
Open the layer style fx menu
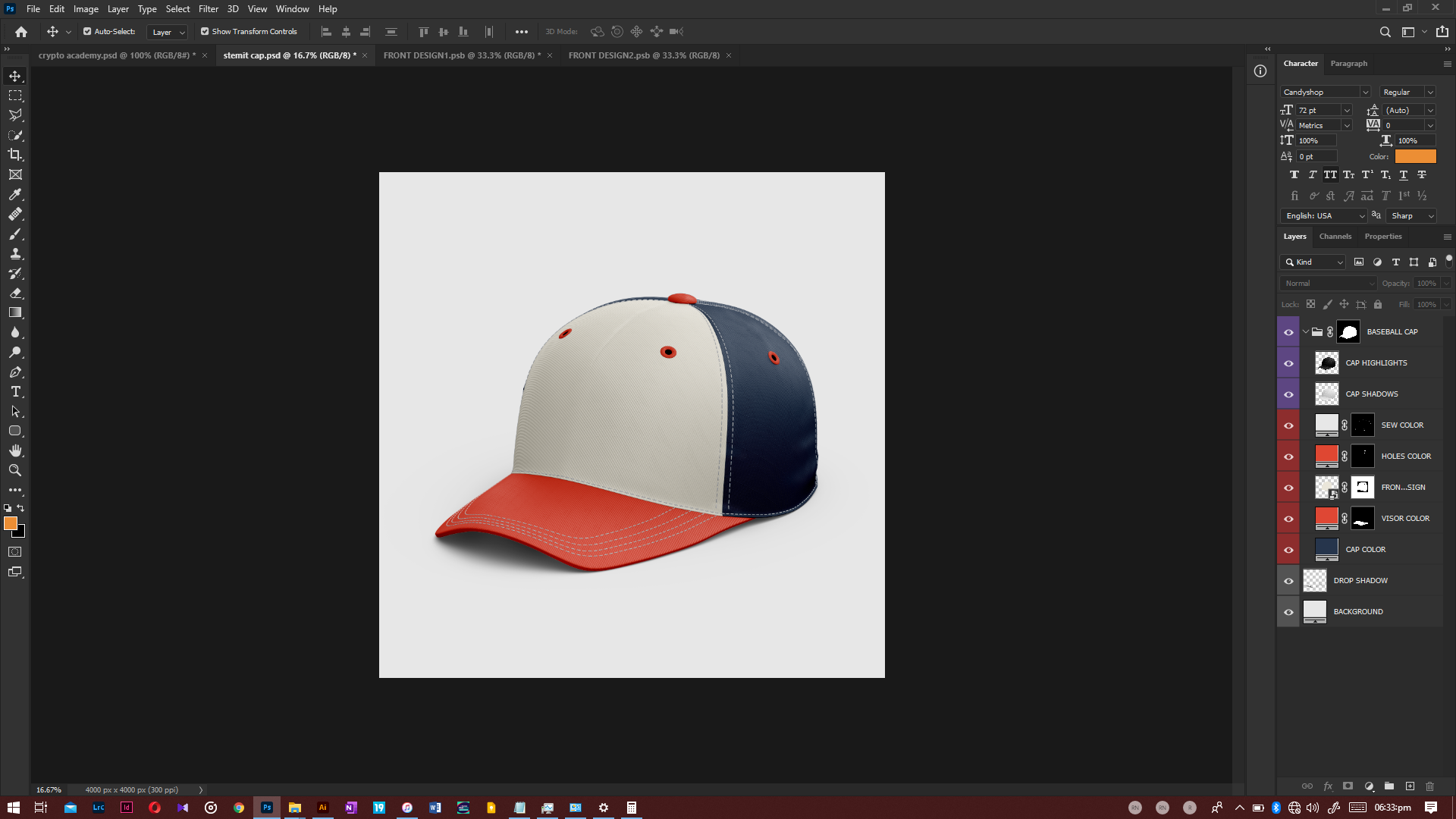coord(1328,786)
